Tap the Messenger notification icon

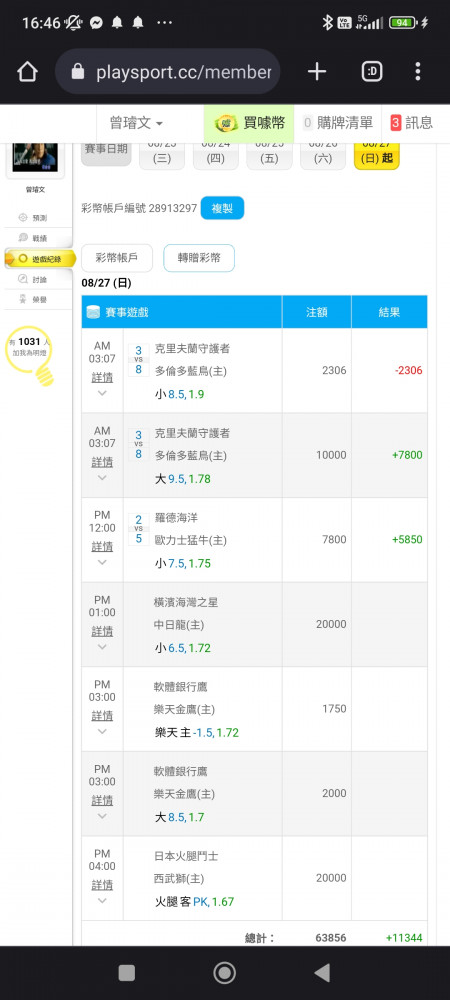point(96,23)
